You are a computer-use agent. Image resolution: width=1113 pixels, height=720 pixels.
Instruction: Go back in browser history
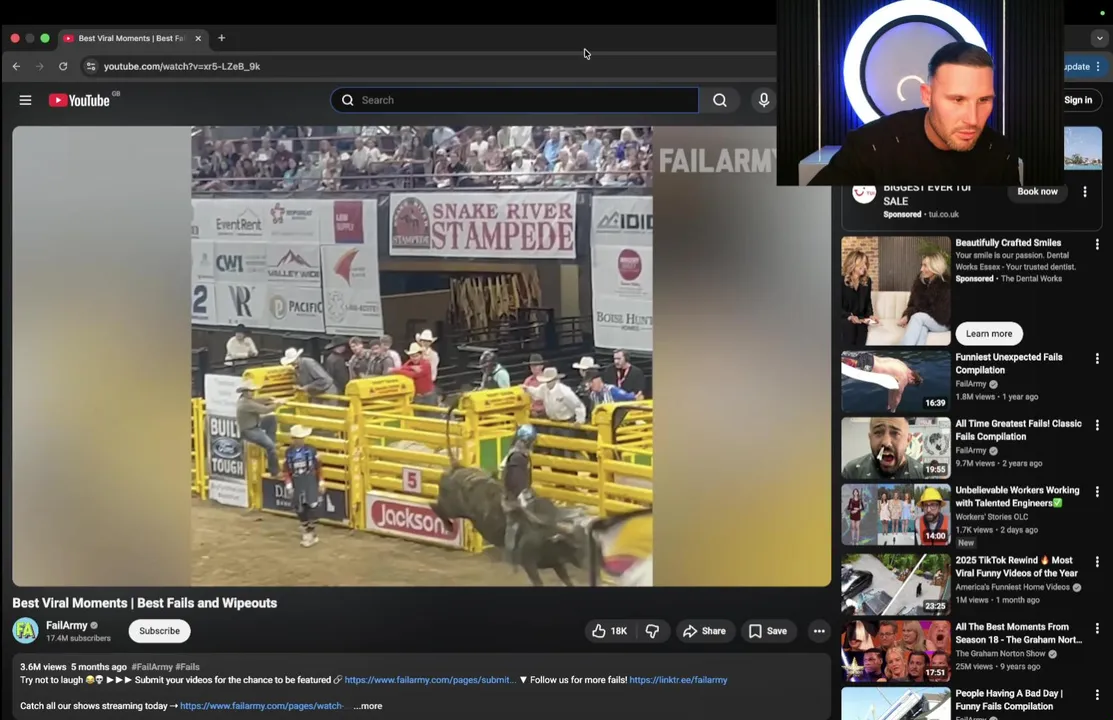[16, 66]
